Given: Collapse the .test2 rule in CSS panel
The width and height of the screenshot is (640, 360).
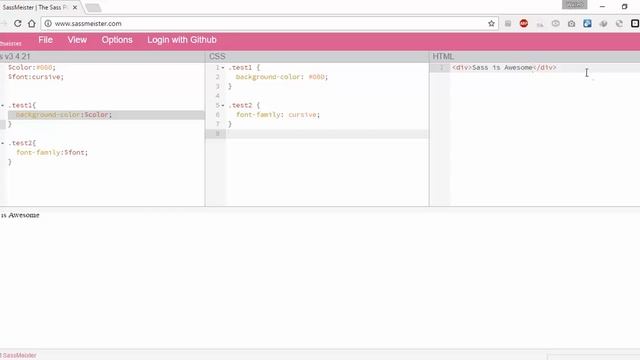Looking at the screenshot, I should [x=223, y=106].
